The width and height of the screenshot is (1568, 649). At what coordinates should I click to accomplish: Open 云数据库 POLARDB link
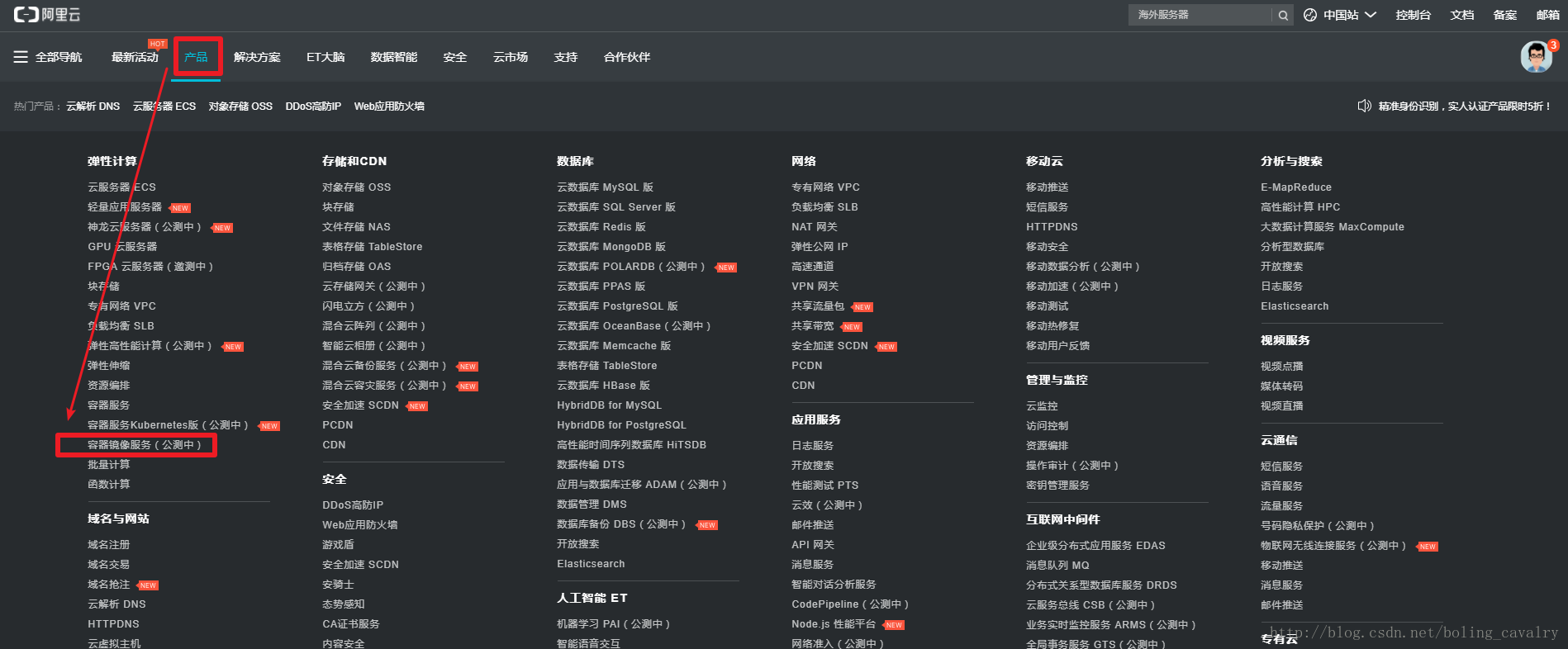[631, 267]
